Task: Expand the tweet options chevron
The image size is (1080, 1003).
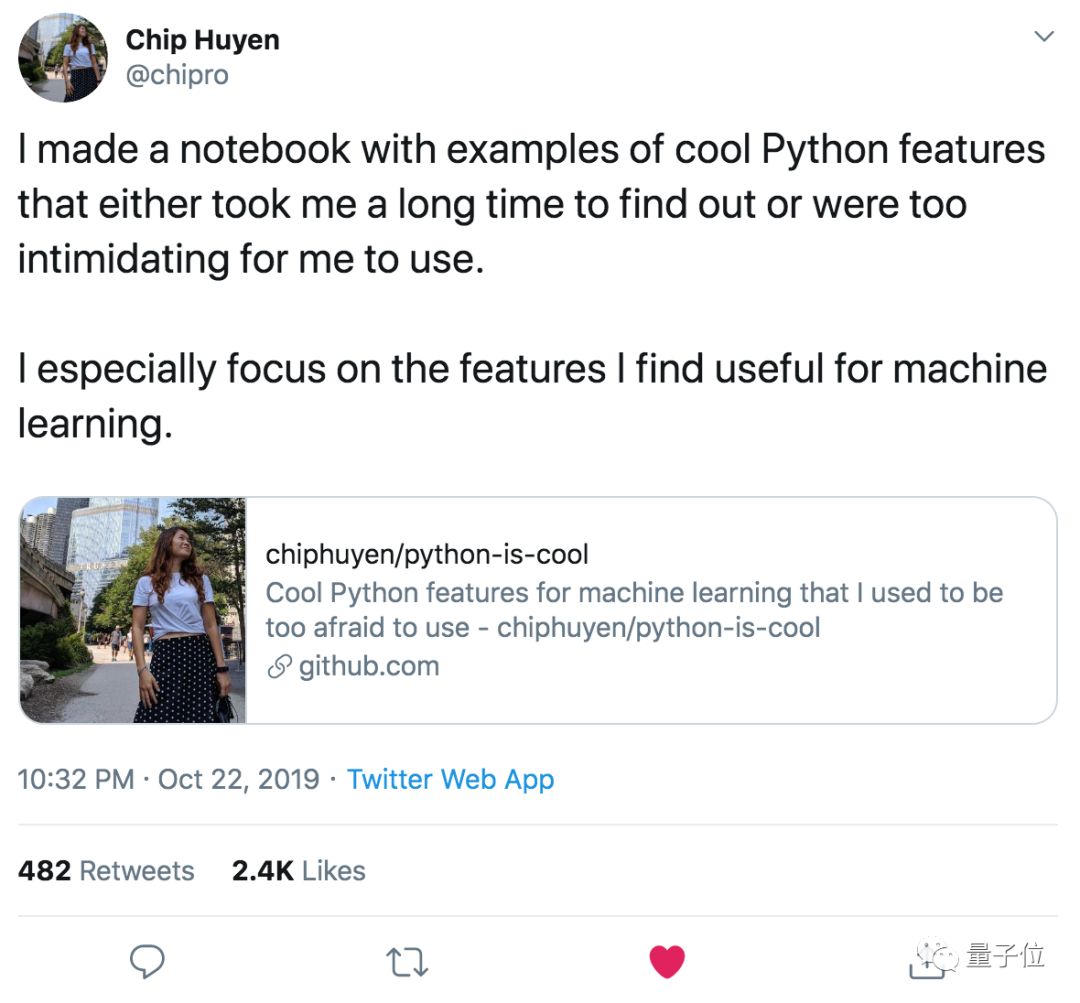Action: tap(1043, 37)
